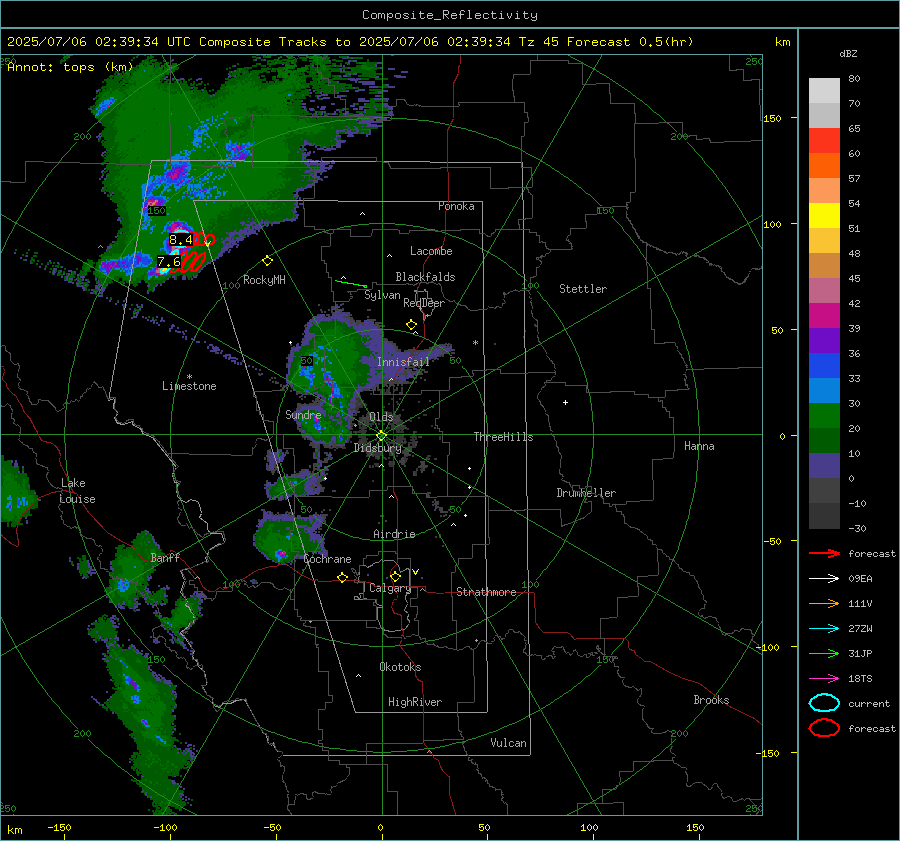Click the Drumheller city label

pyautogui.click(x=586, y=493)
